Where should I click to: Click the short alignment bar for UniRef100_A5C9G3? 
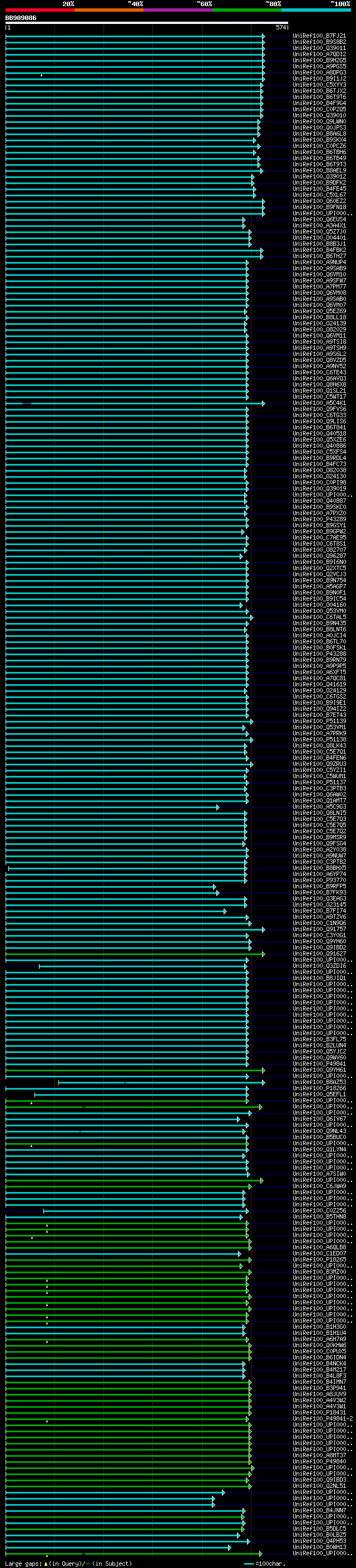click(x=112, y=807)
